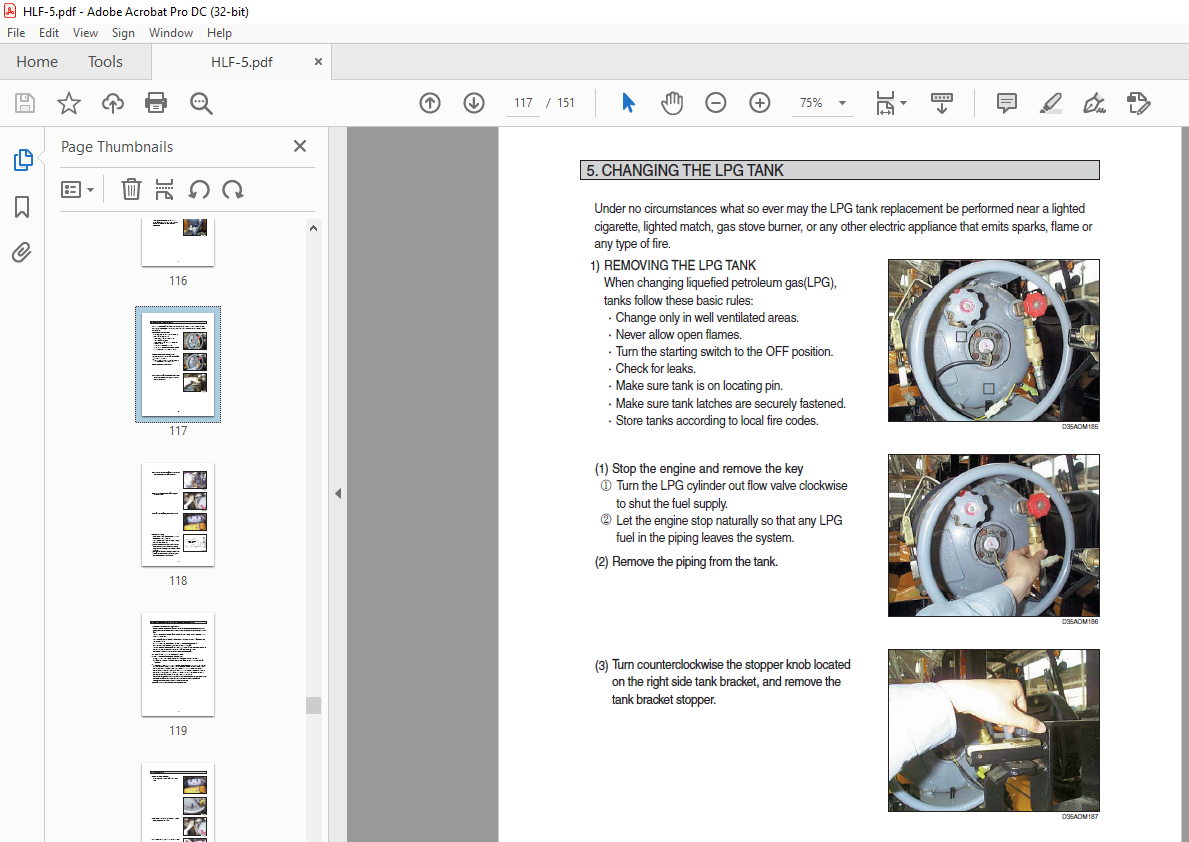Close the HLF-5.pdf tab
Viewport: 1189px width, 842px height.
(318, 61)
